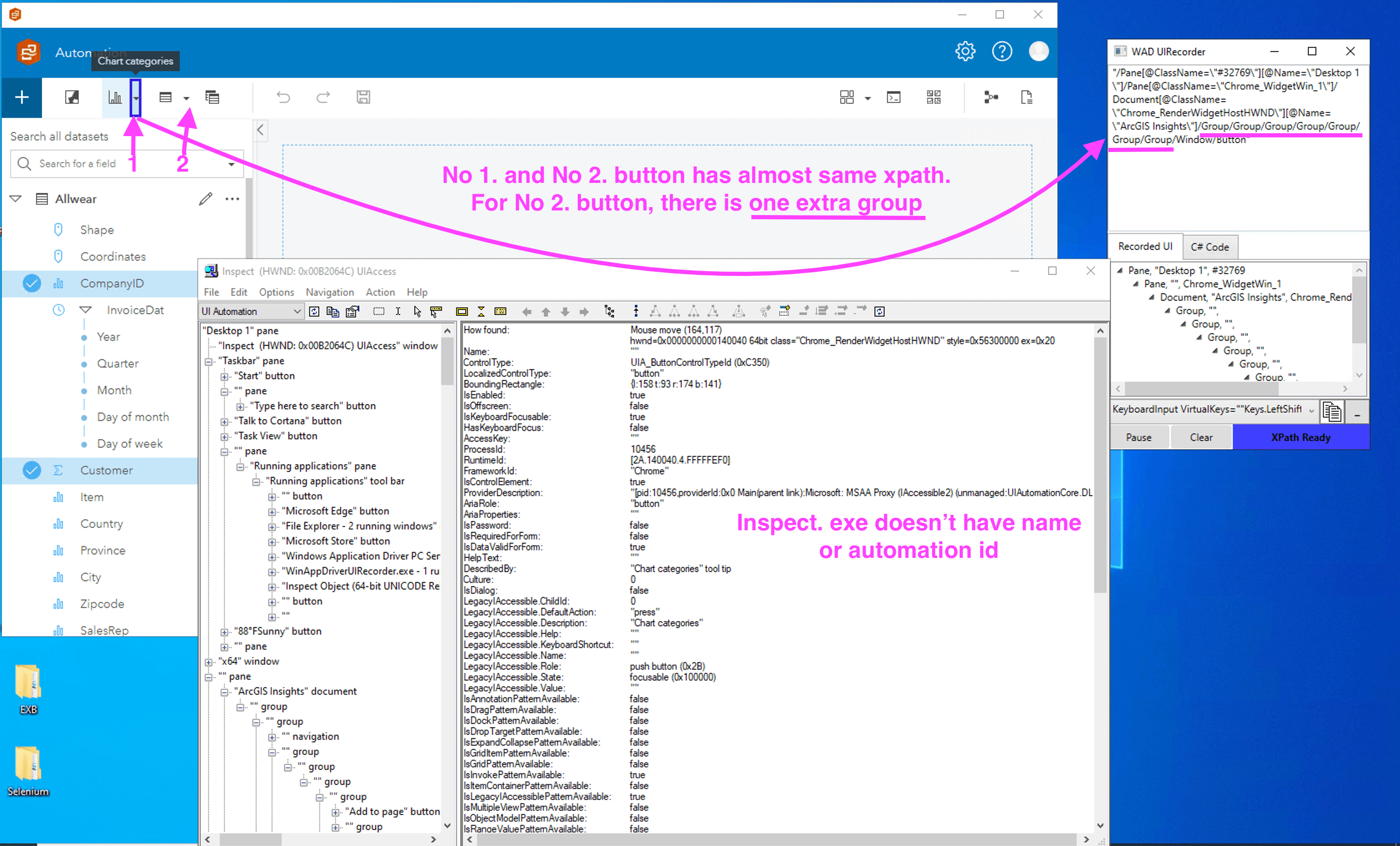The image size is (1400, 846).
Task: Open the console icon in the toolbar
Action: coord(893,97)
